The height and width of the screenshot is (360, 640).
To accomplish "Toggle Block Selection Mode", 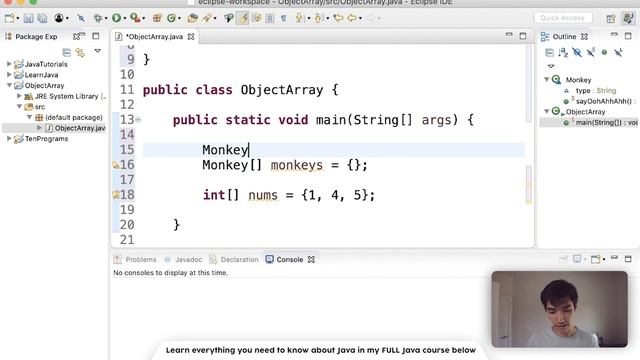I will tap(270, 18).
